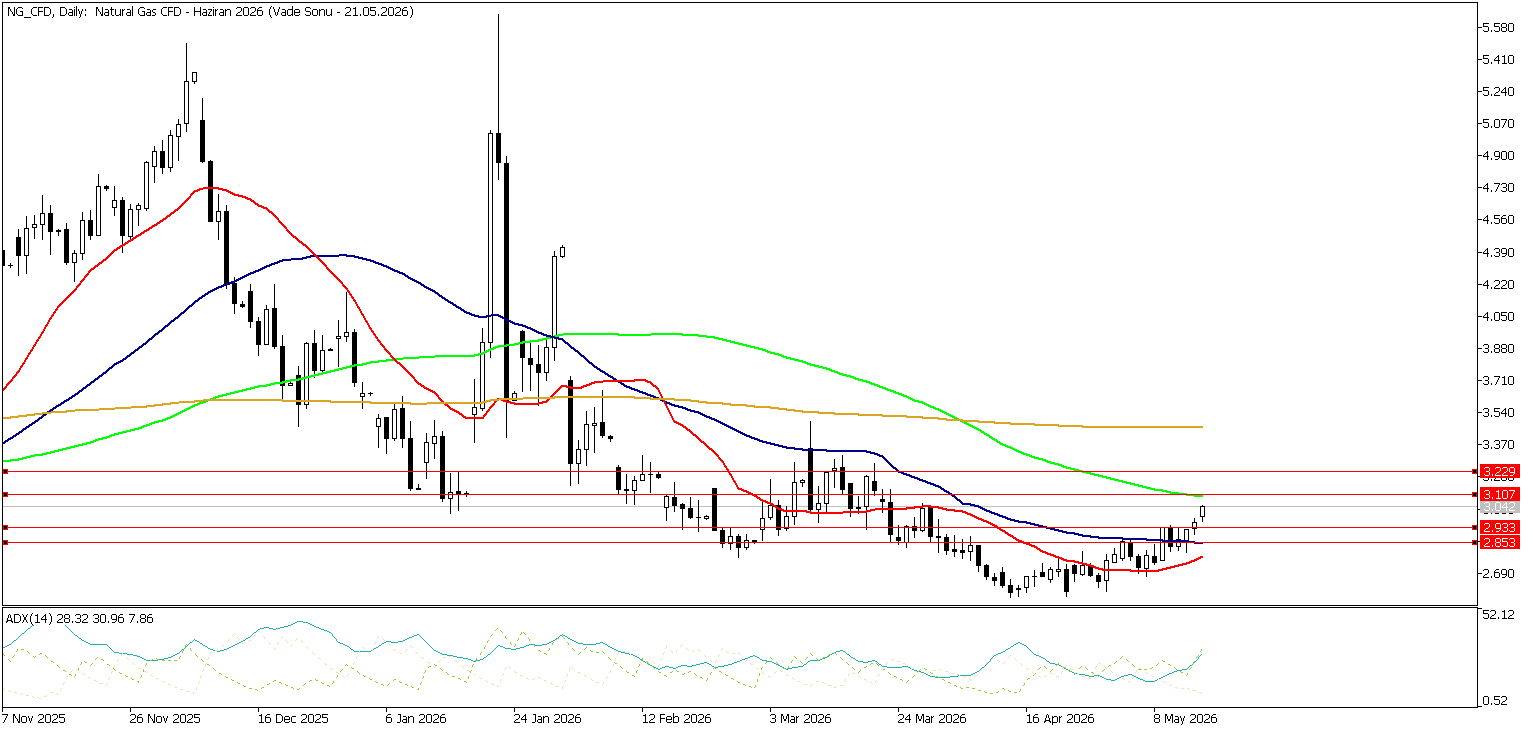Image resolution: width=1533 pixels, height=731 pixels.
Task: Click the 3.229 red price level tag
Action: pos(1500,471)
